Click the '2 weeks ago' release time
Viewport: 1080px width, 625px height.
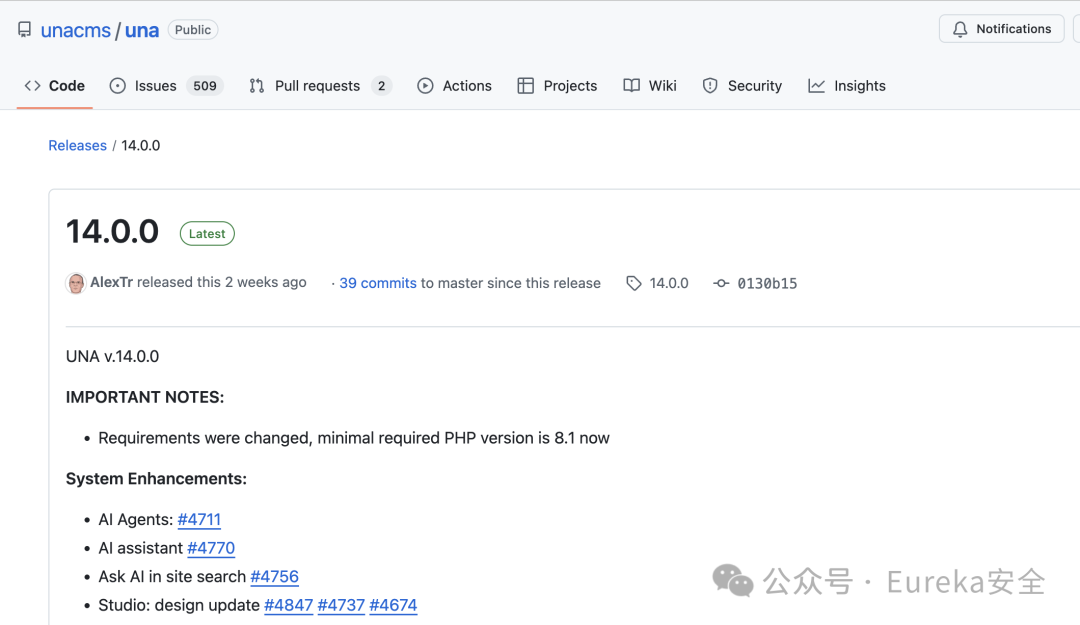pos(266,283)
